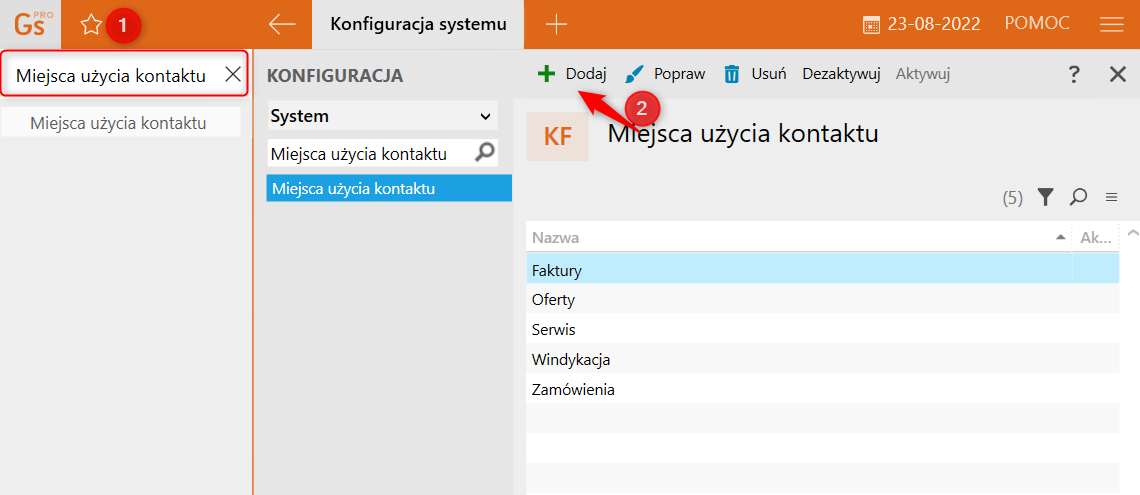The height and width of the screenshot is (495, 1140).
Task: Switch to Konfiguracja systemu tab
Action: click(x=418, y=24)
